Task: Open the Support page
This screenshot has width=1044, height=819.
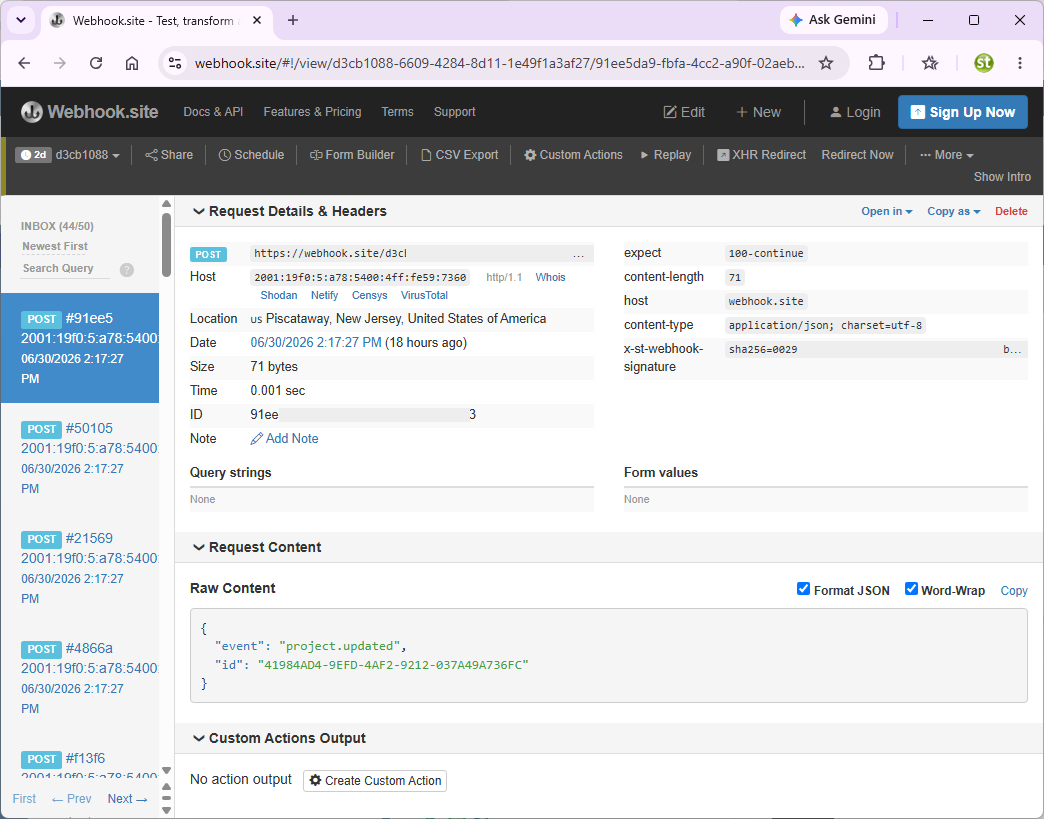Action: coord(455,112)
